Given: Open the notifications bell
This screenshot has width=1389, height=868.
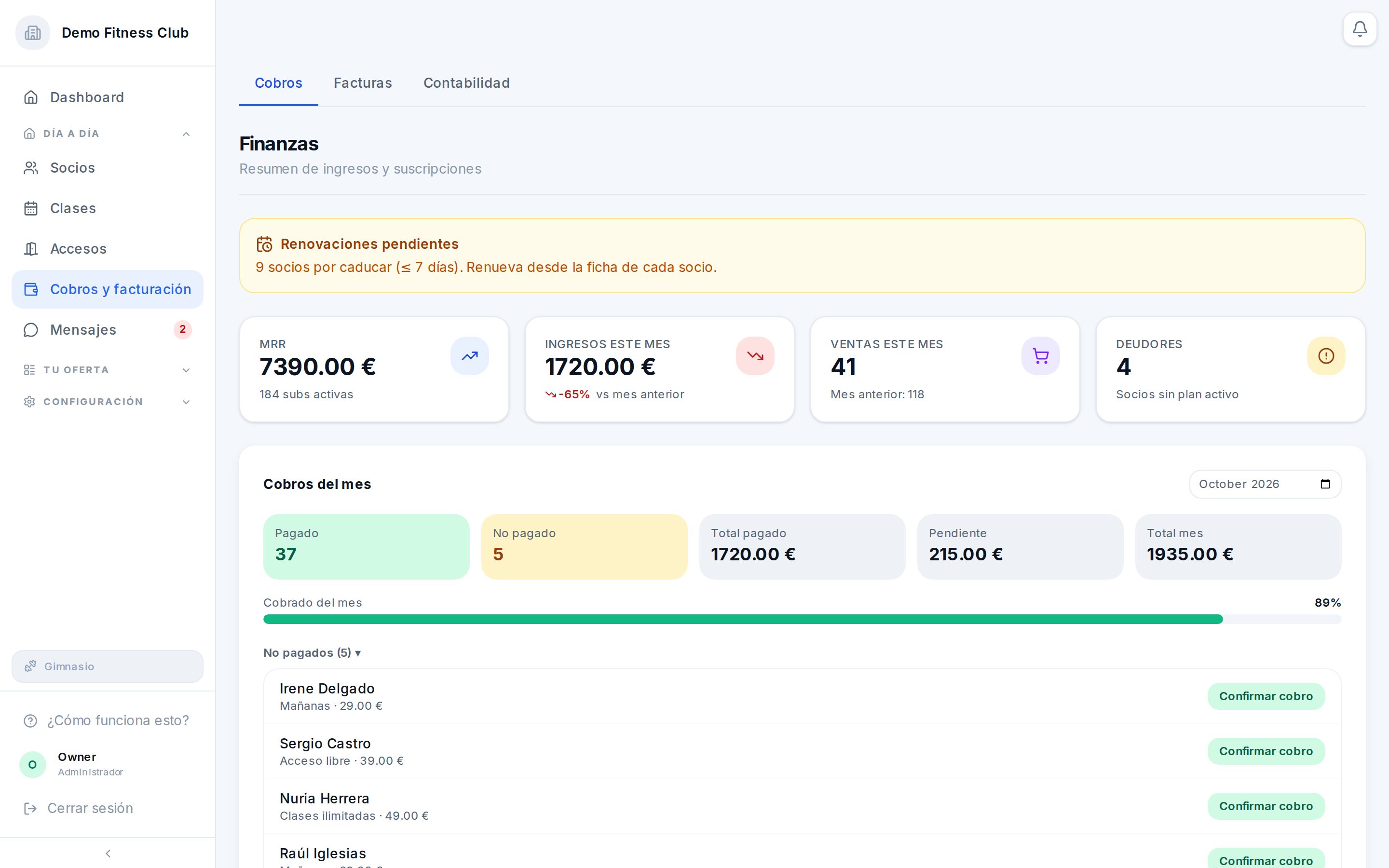Looking at the screenshot, I should (x=1359, y=29).
